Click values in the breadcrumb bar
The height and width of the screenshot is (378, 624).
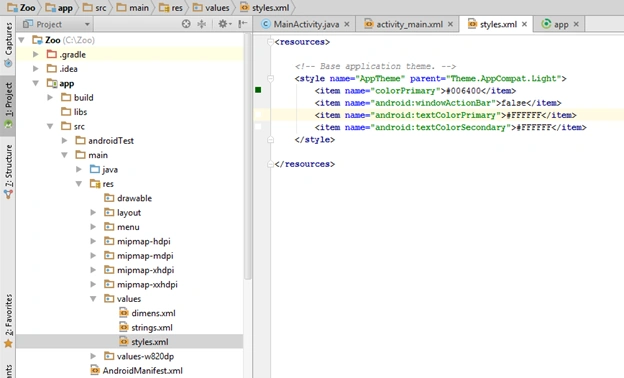click(x=211, y=8)
